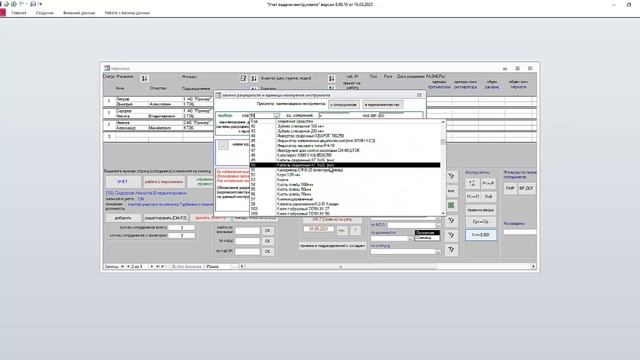Click the dropdown list scrollbar thumb

[x=443, y=142]
